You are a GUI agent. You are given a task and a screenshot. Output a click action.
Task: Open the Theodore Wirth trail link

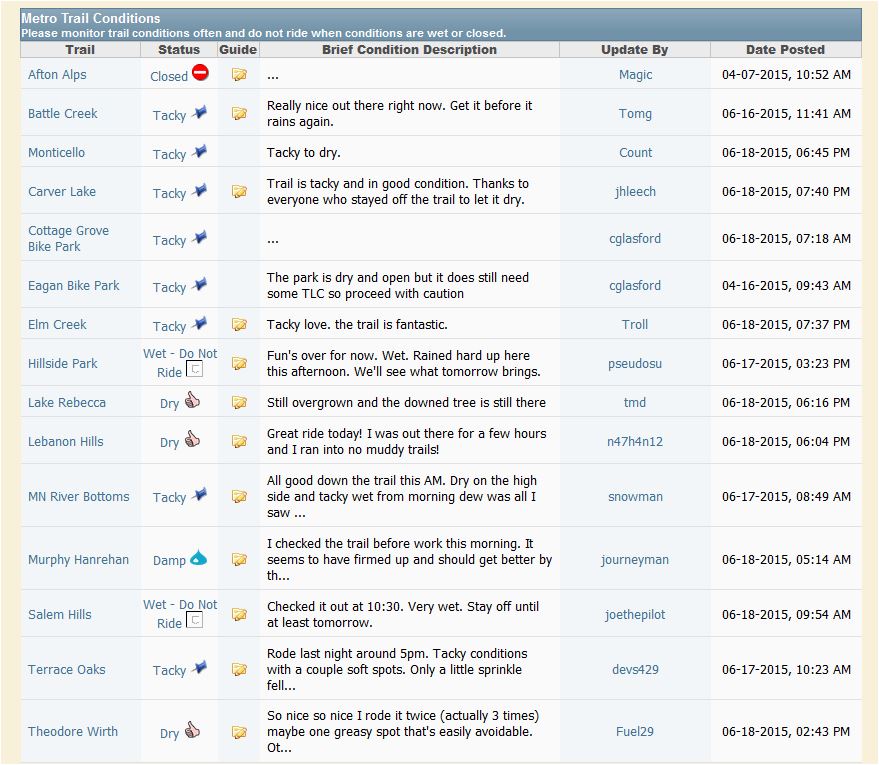coord(73,732)
